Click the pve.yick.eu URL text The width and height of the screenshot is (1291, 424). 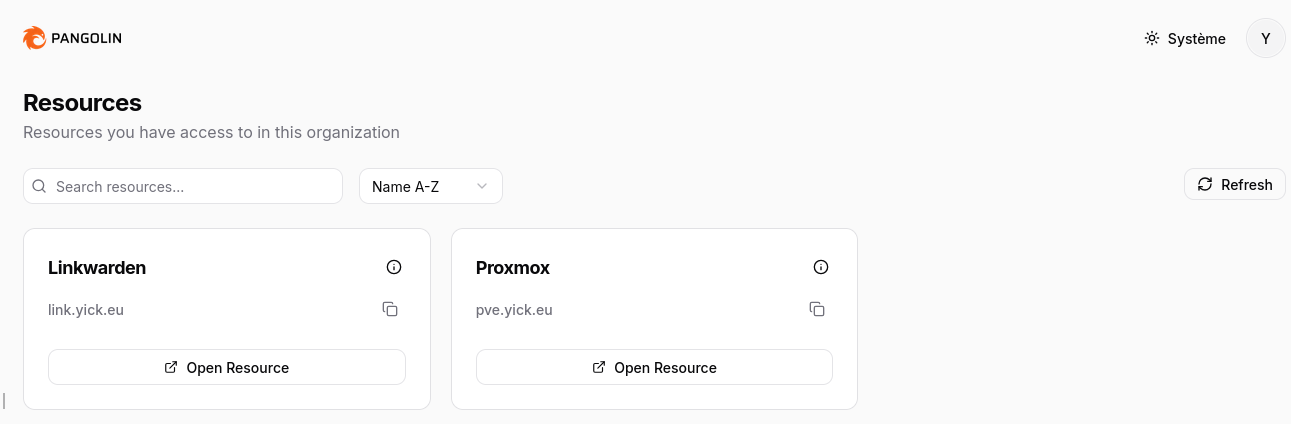514,309
